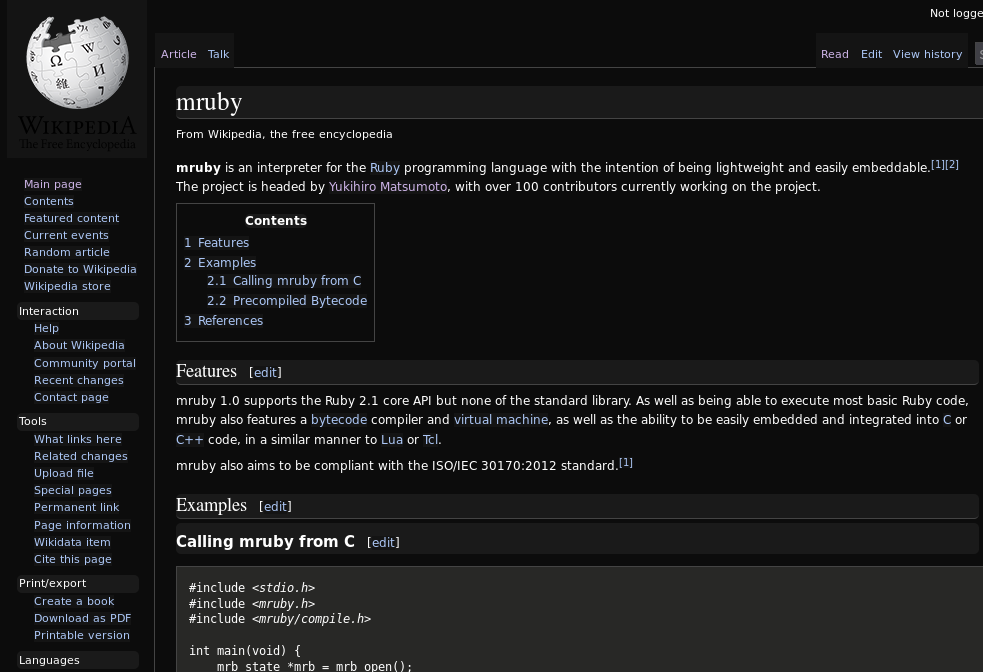This screenshot has height=672, width=983.
Task: Open Permanent link
Action: coord(76,507)
